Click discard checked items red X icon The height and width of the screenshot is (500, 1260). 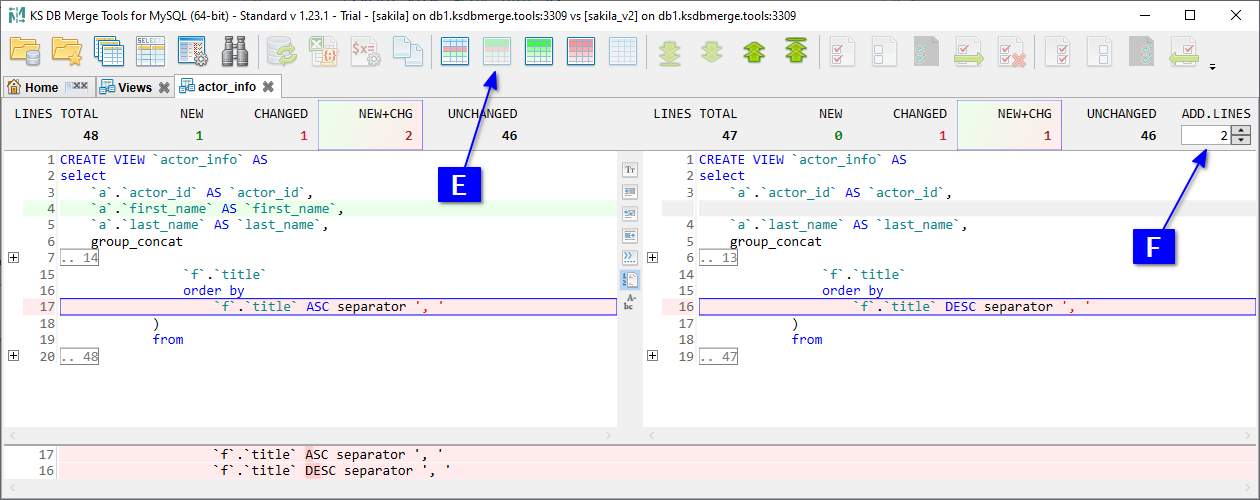pos(1011,51)
